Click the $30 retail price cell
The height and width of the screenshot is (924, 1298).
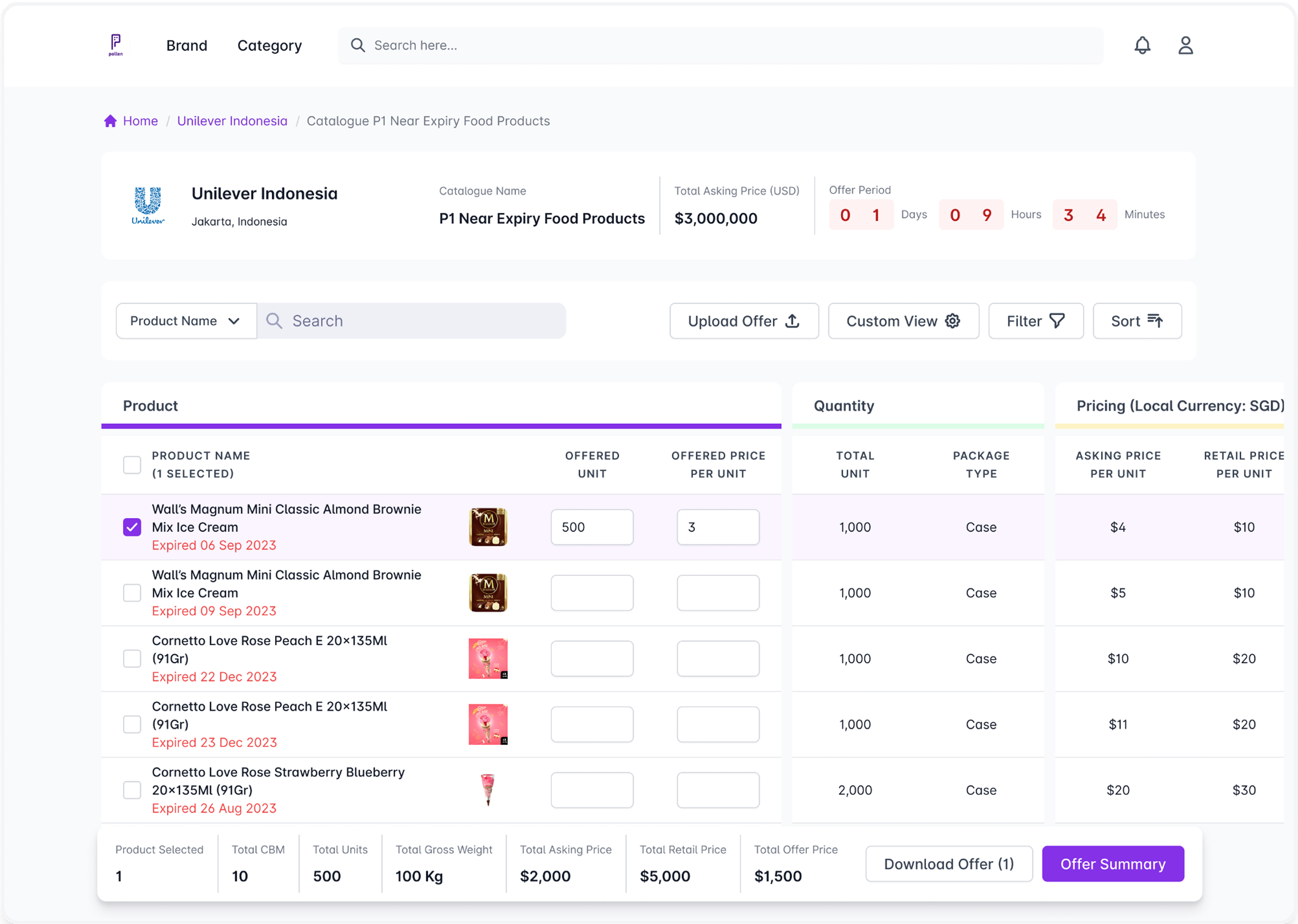pyautogui.click(x=1244, y=790)
